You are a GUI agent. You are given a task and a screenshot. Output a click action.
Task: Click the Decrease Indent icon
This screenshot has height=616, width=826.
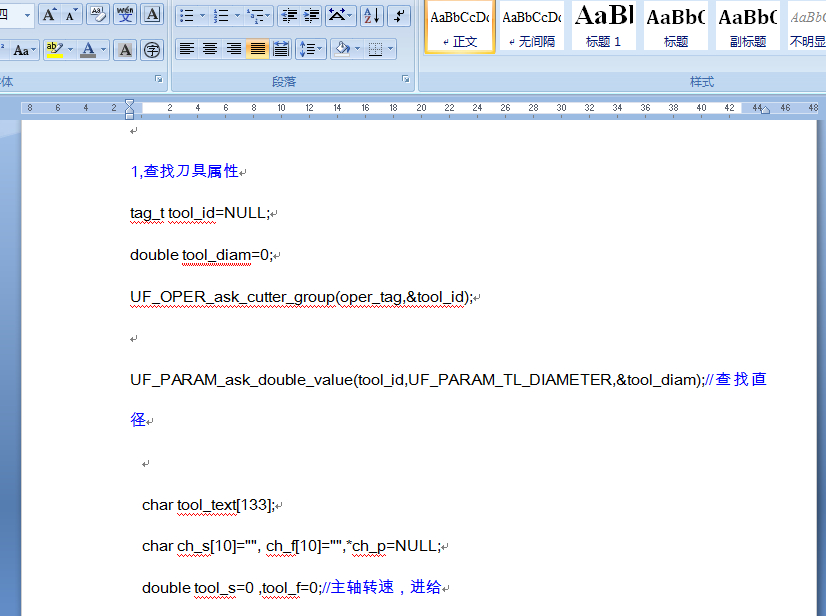tap(289, 15)
